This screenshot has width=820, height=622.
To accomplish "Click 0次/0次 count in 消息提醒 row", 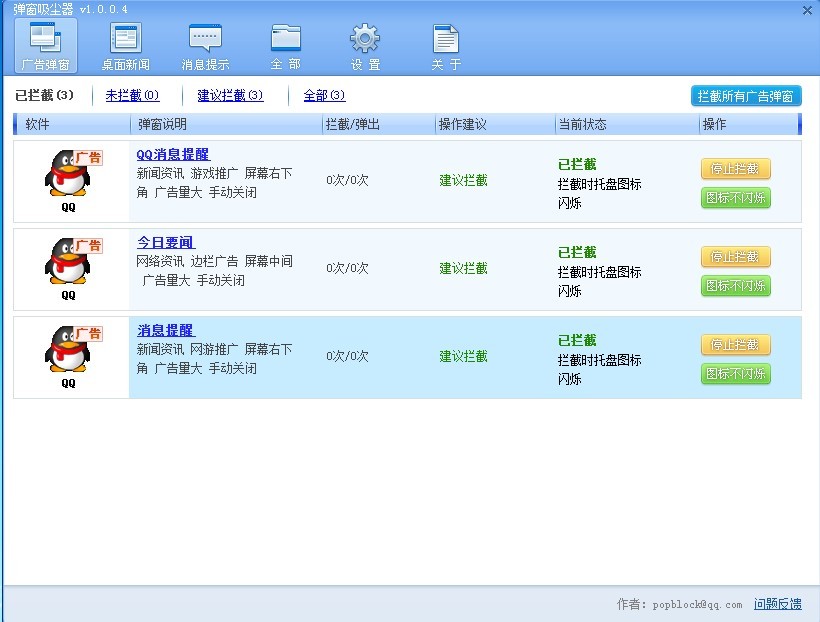I will (x=347, y=356).
